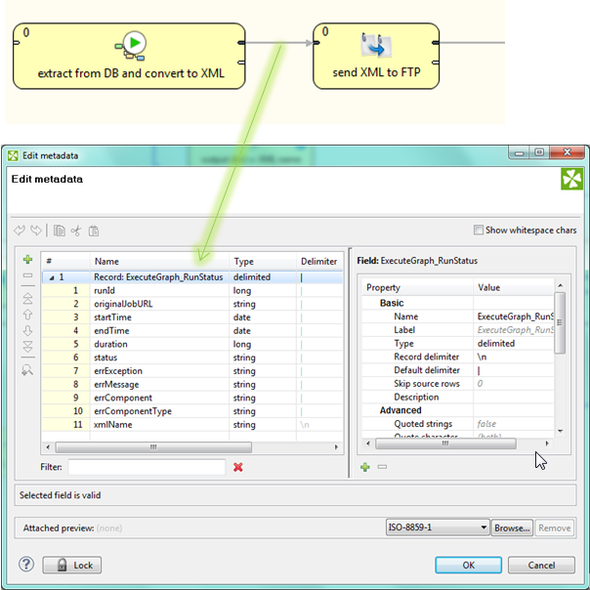This screenshot has height=590, width=590.
Task: Select the status field row
Action: pos(192,357)
